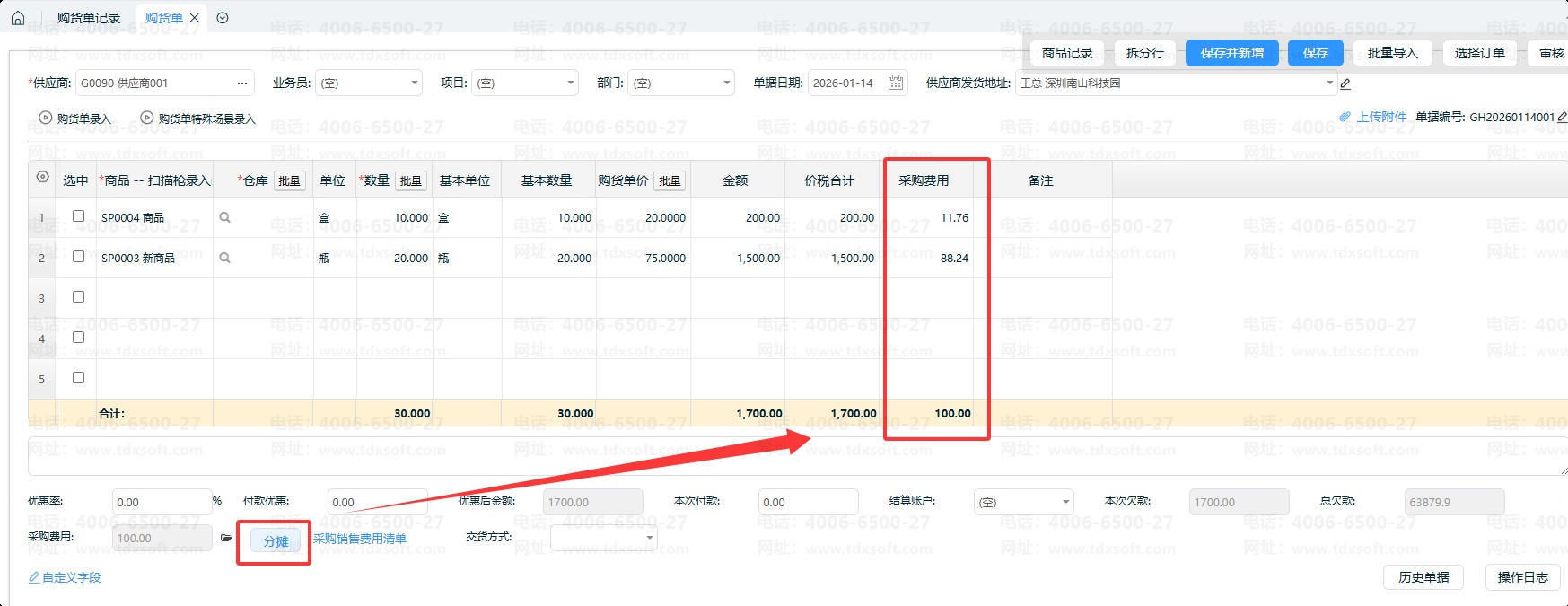
Task: Go to the home page icon
Action: [18, 18]
